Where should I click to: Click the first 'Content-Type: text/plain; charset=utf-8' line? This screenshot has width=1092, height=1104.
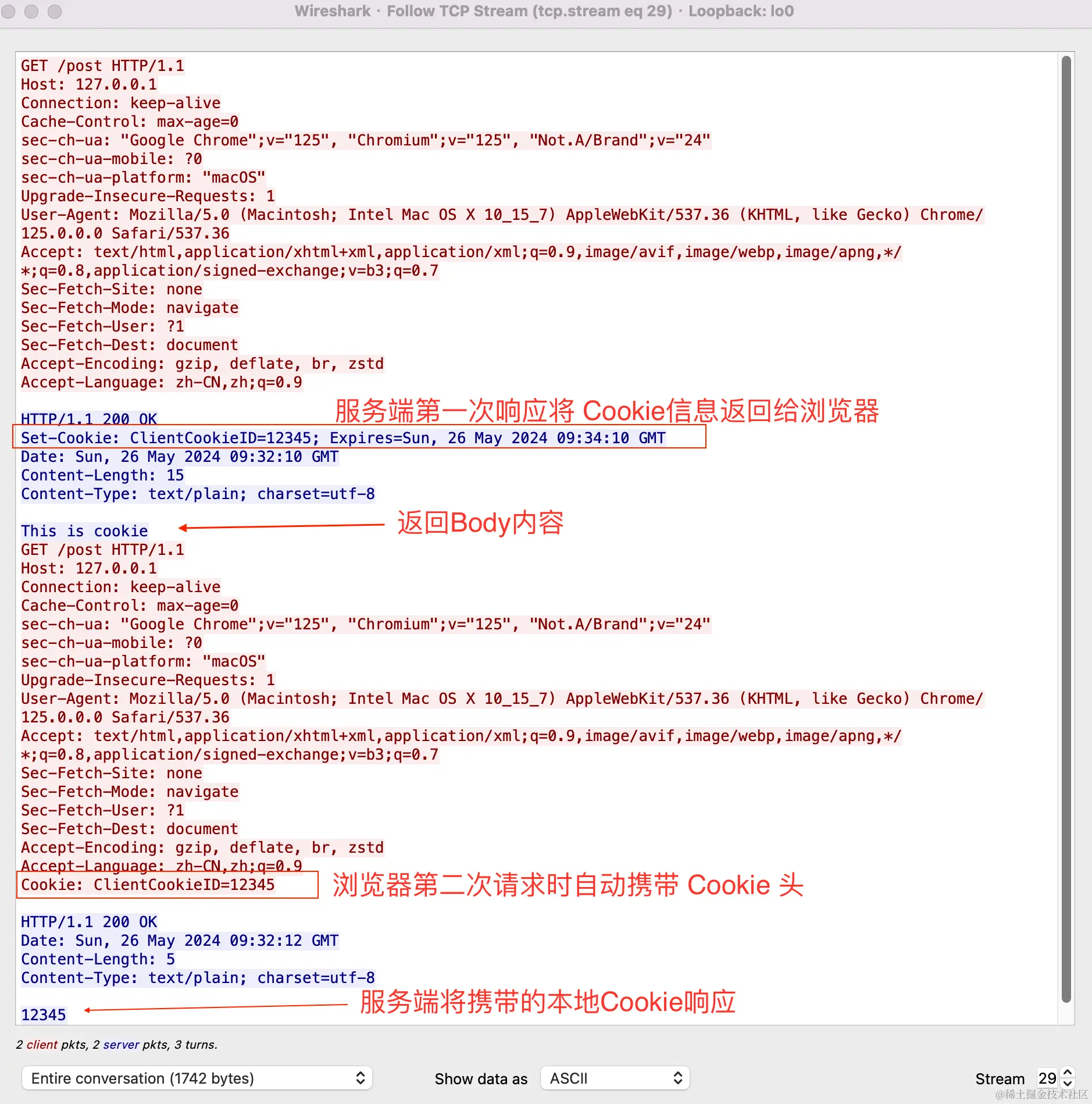(198, 494)
